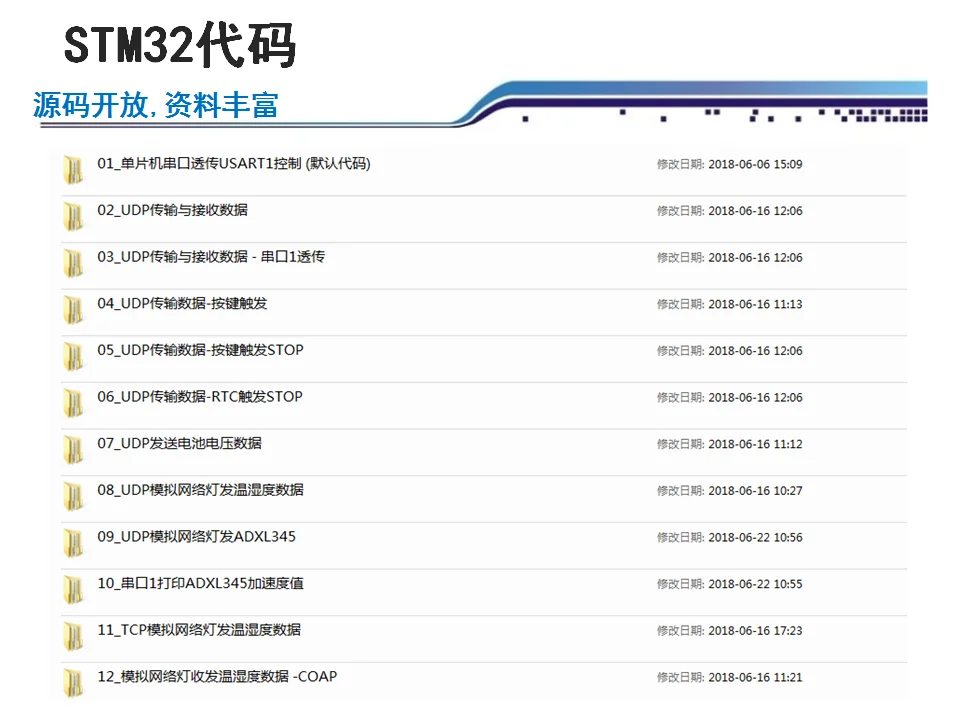Select the 04_UDP传输数据-按键触发 folder name

click(182, 304)
